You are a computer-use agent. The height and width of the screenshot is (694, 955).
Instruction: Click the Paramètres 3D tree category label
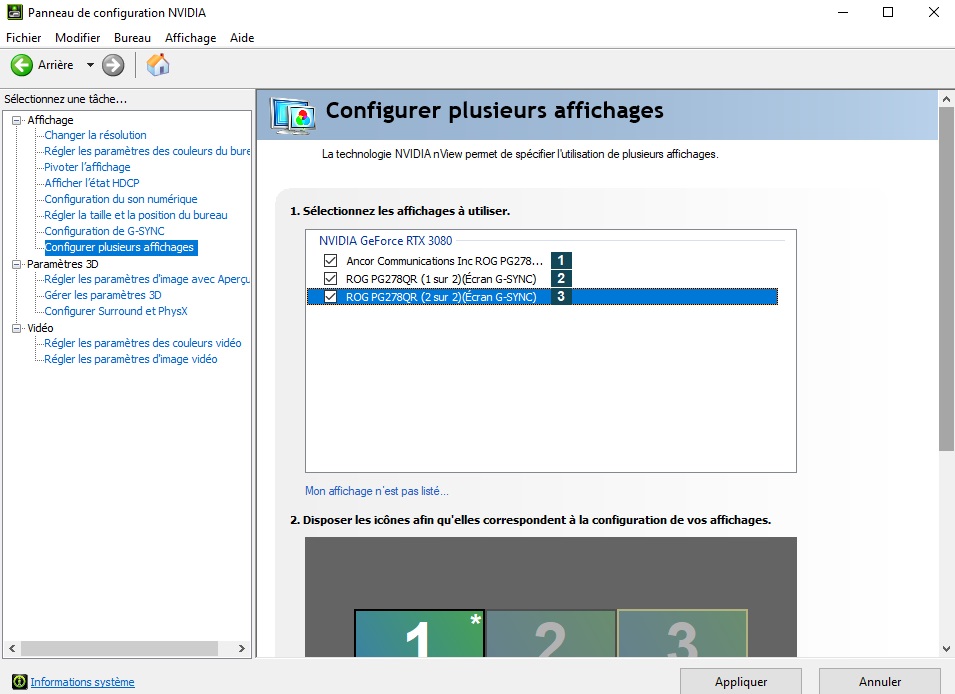(x=62, y=264)
